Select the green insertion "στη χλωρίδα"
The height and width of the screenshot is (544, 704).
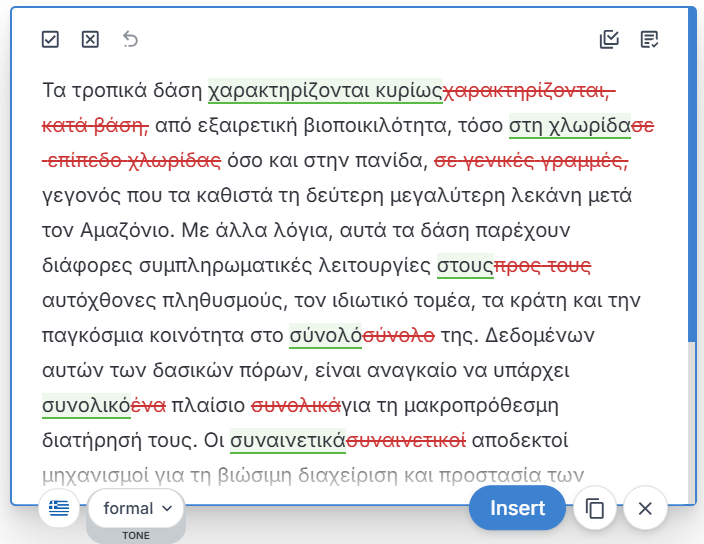click(x=569, y=126)
